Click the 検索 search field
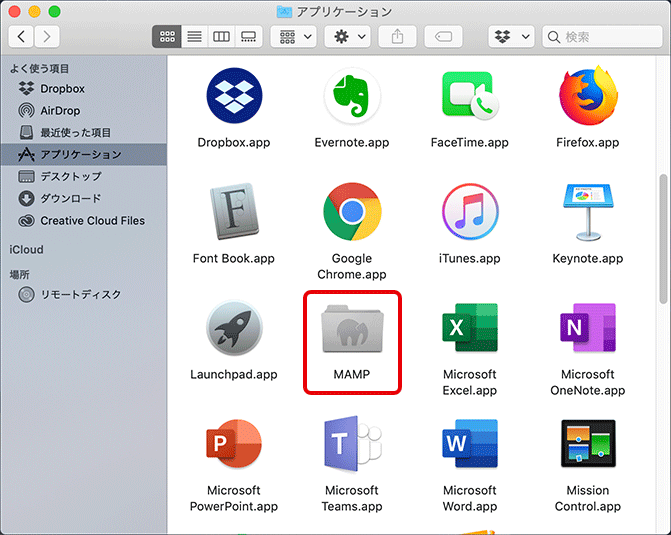The width and height of the screenshot is (671, 535). (603, 37)
